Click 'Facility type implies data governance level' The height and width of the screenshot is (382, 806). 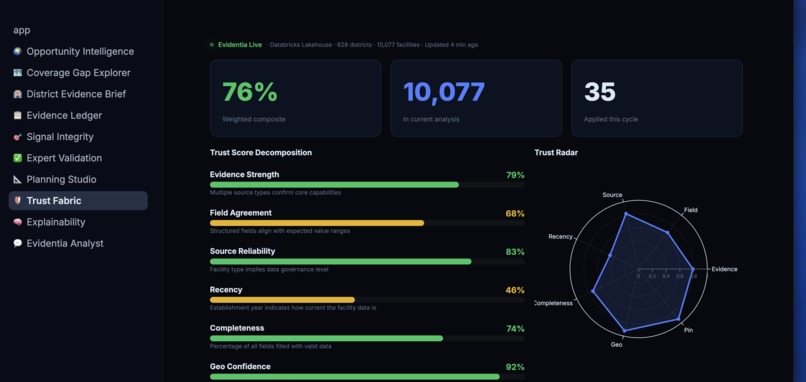pos(269,269)
